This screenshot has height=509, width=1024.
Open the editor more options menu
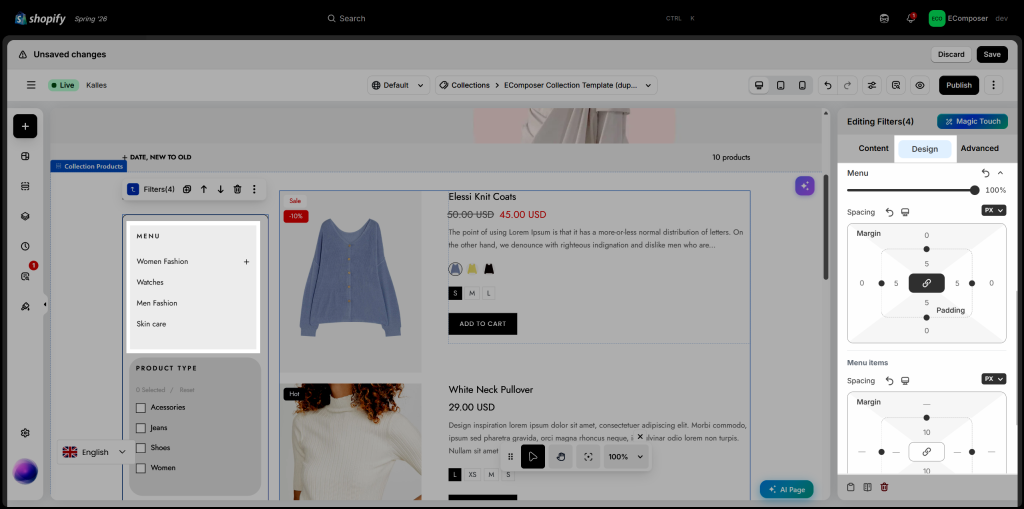(993, 85)
